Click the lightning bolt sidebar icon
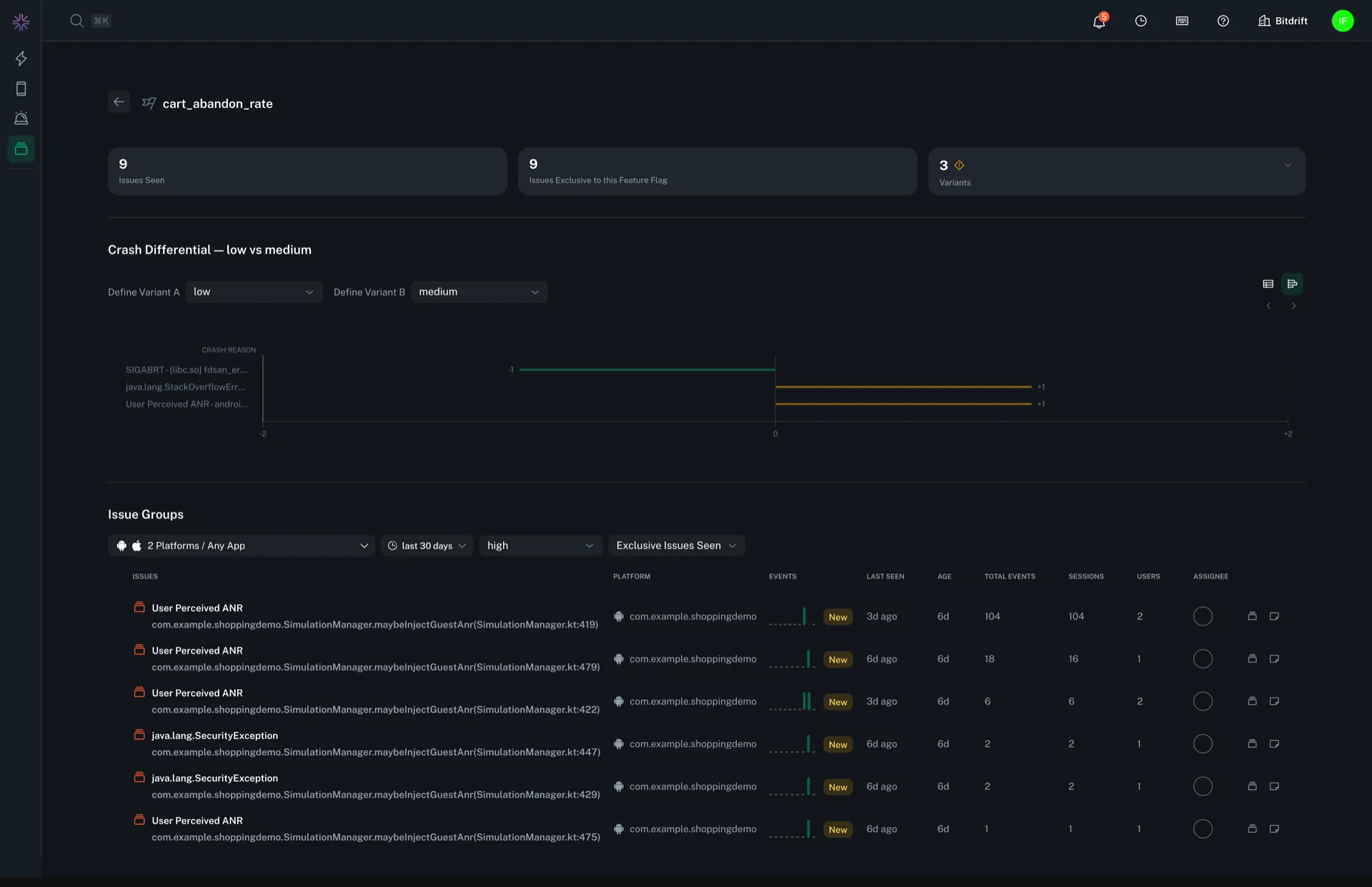The height and width of the screenshot is (887, 1372). click(21, 59)
